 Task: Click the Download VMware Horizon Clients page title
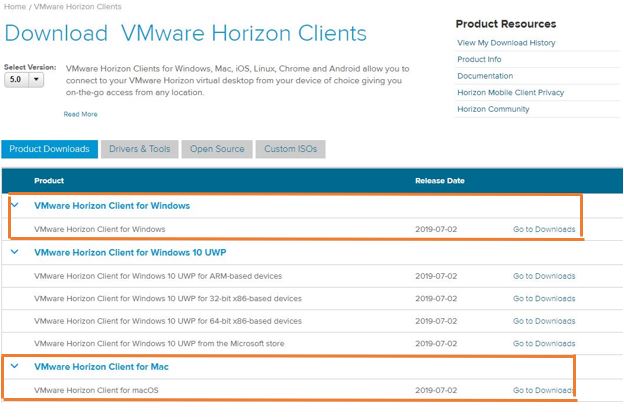coord(185,33)
